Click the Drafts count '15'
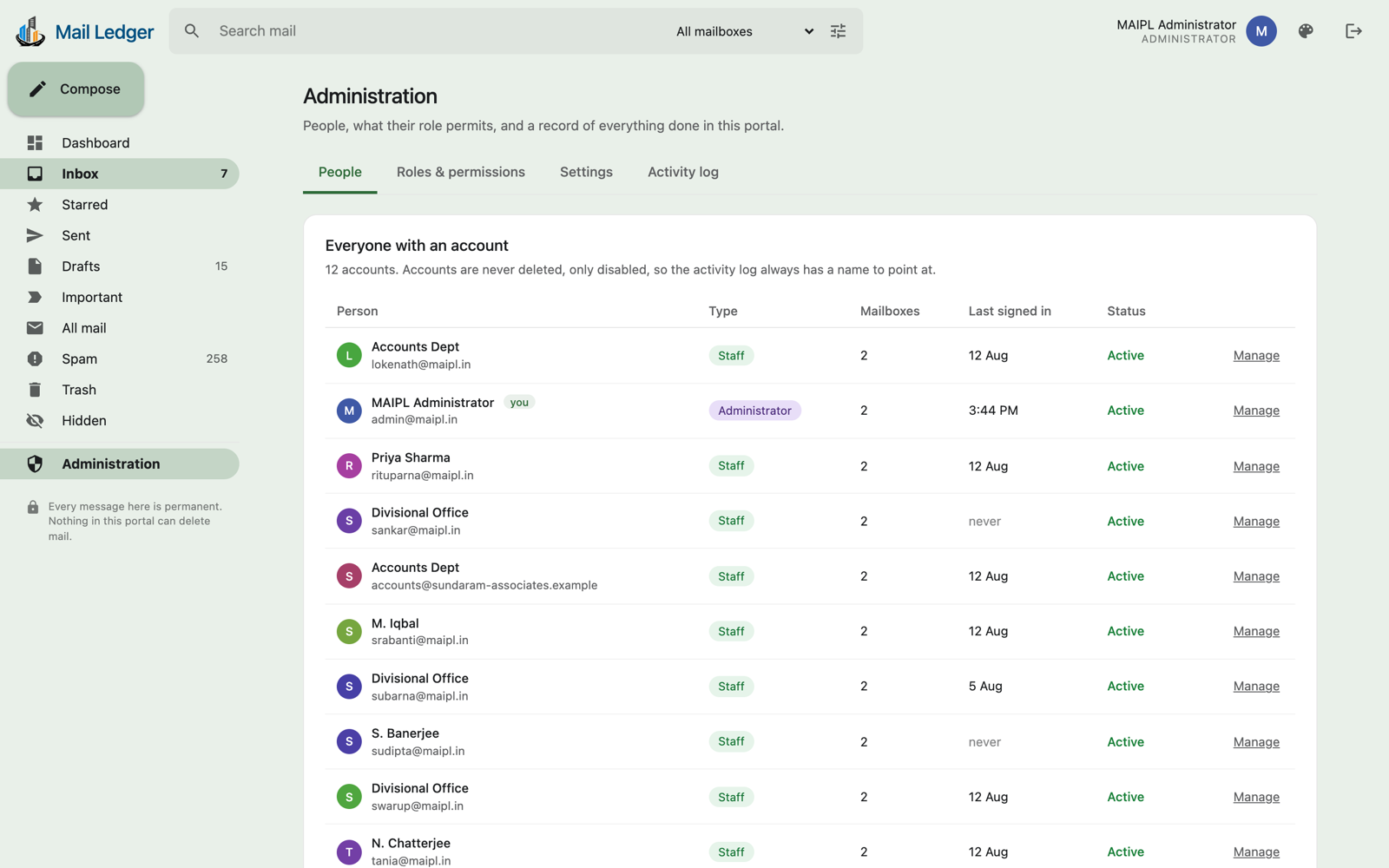The height and width of the screenshot is (868, 1389). pos(221,266)
